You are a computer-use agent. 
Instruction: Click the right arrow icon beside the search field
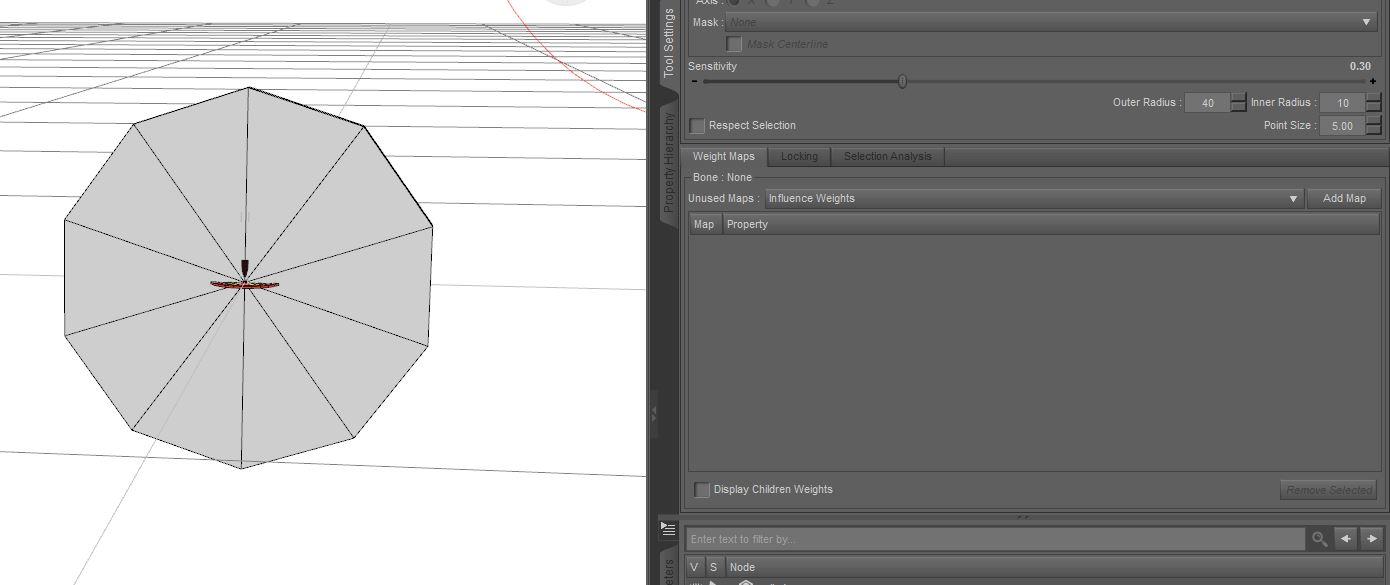click(1370, 539)
